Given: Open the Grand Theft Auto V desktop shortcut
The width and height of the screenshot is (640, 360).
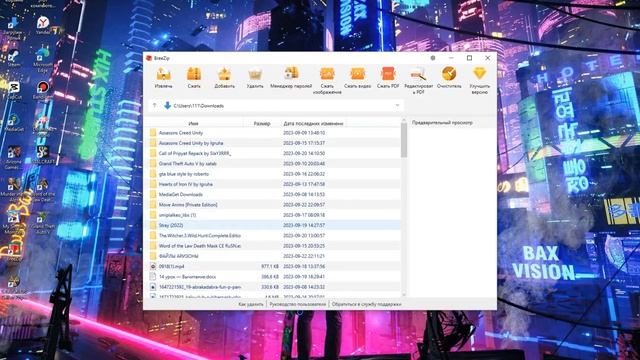Looking at the screenshot, I should click(x=42, y=222).
